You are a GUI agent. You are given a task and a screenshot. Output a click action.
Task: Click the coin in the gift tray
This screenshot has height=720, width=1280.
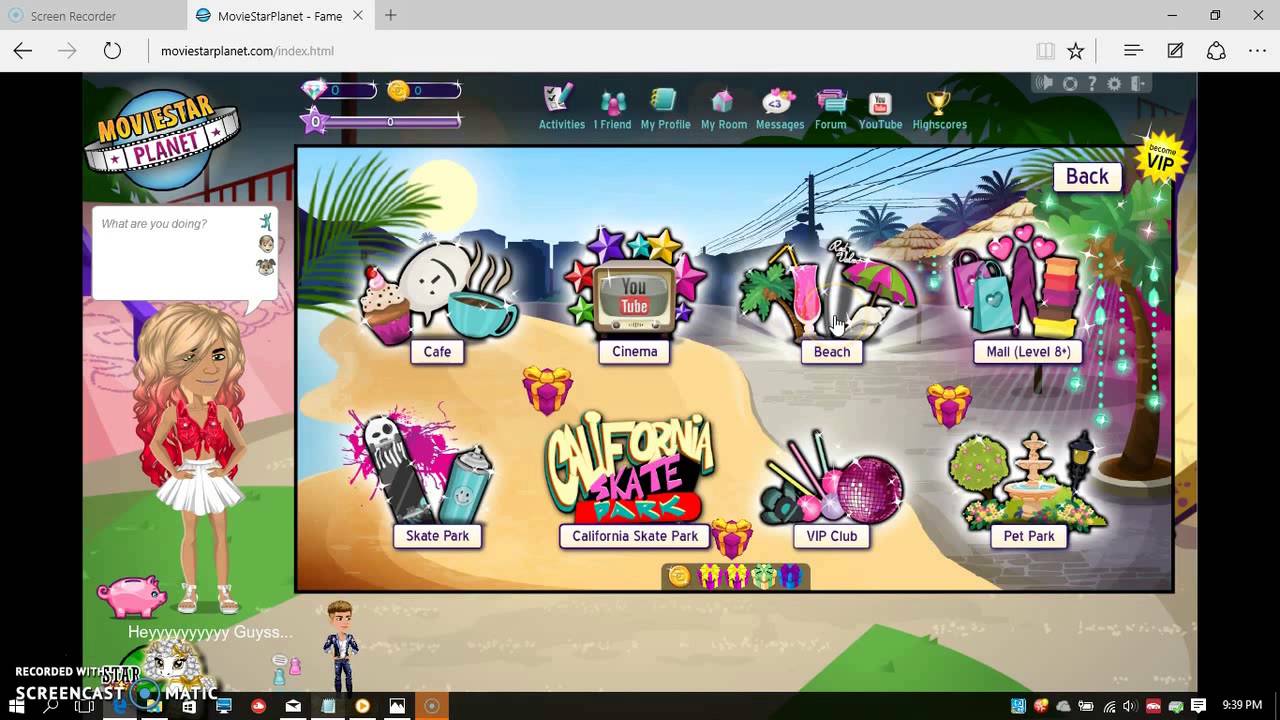[679, 576]
